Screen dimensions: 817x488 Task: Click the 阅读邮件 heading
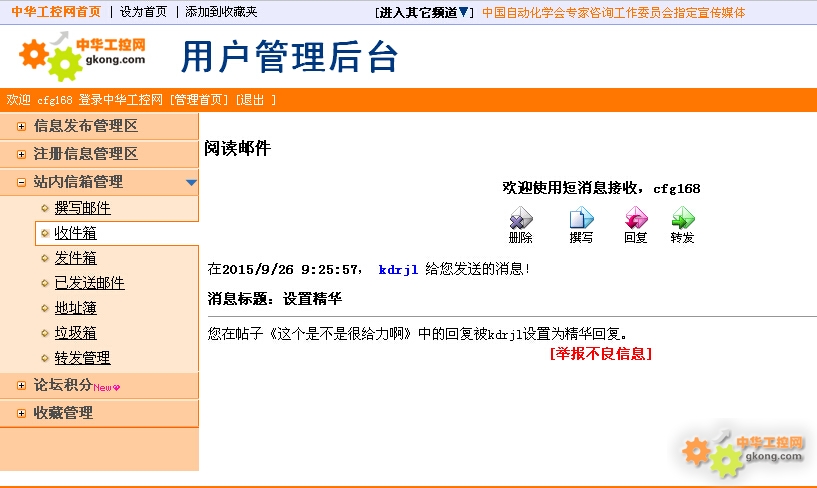point(237,148)
